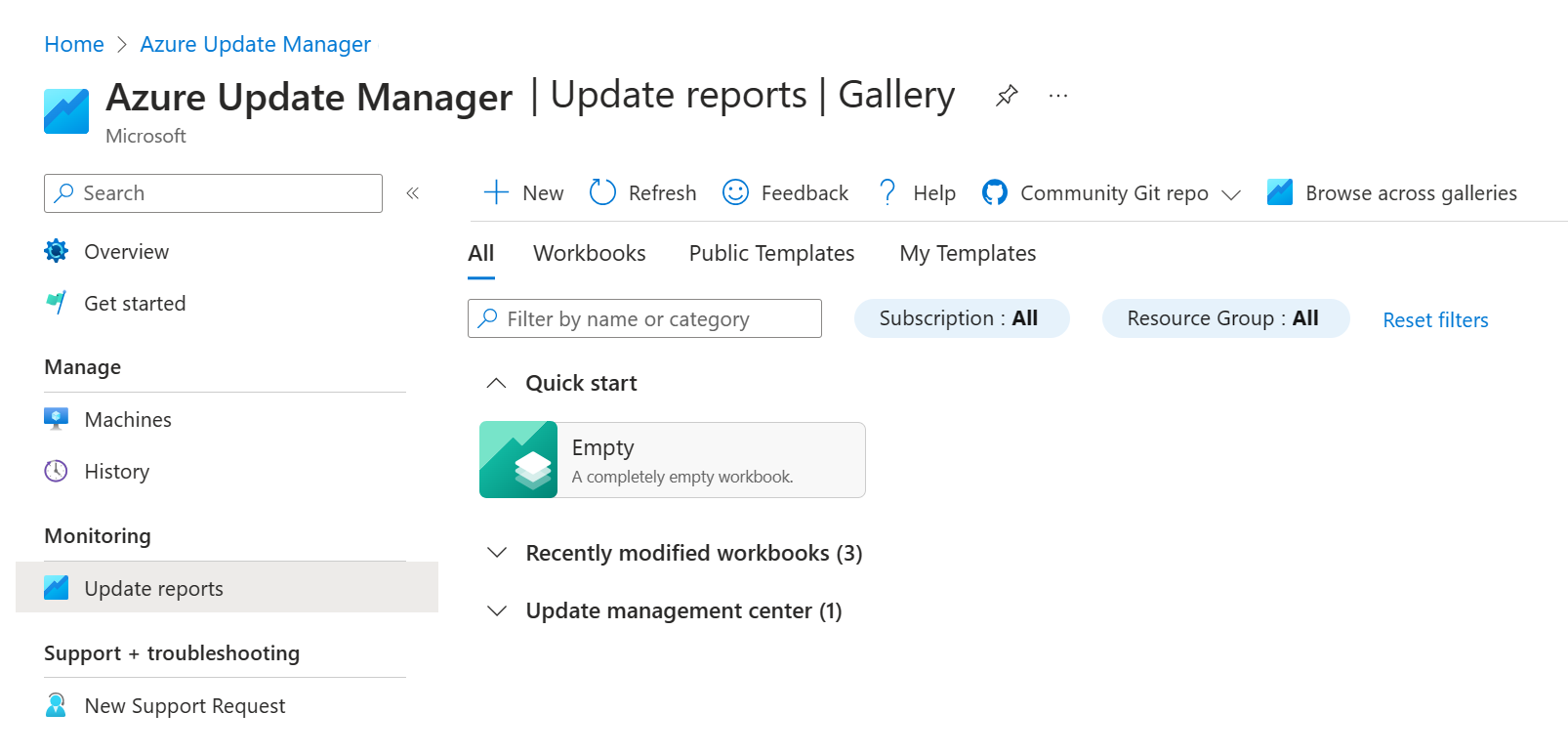1568x755 pixels.
Task: Open the Empty workbook card
Action: 673,460
